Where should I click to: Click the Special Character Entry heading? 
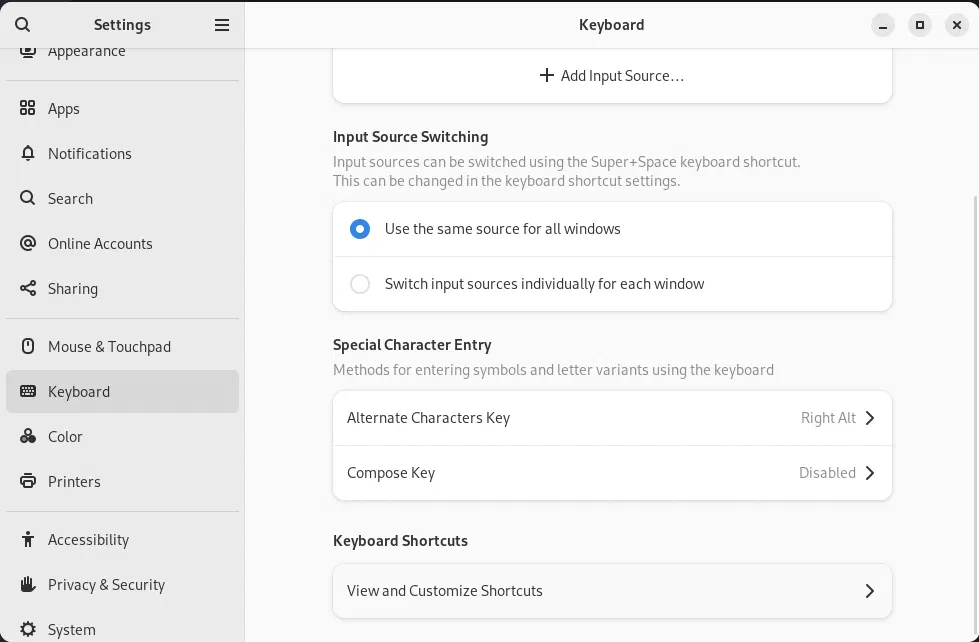[x=412, y=345]
